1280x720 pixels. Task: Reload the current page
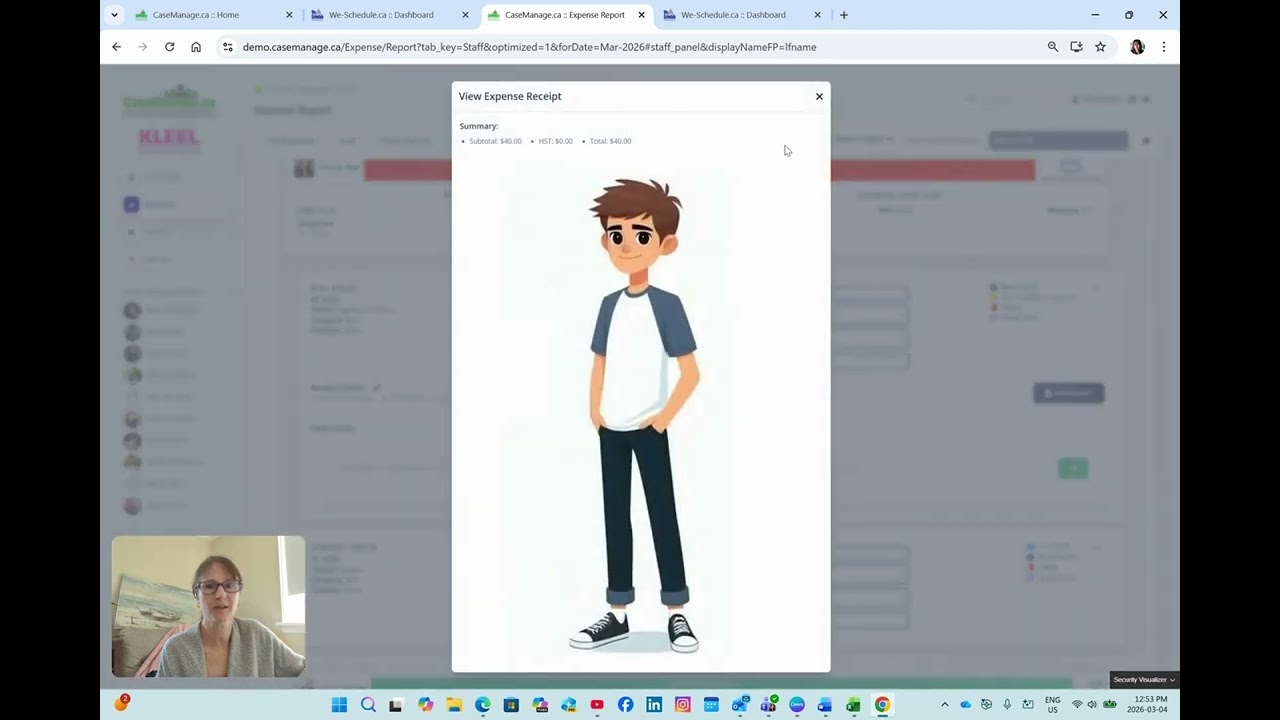point(169,47)
